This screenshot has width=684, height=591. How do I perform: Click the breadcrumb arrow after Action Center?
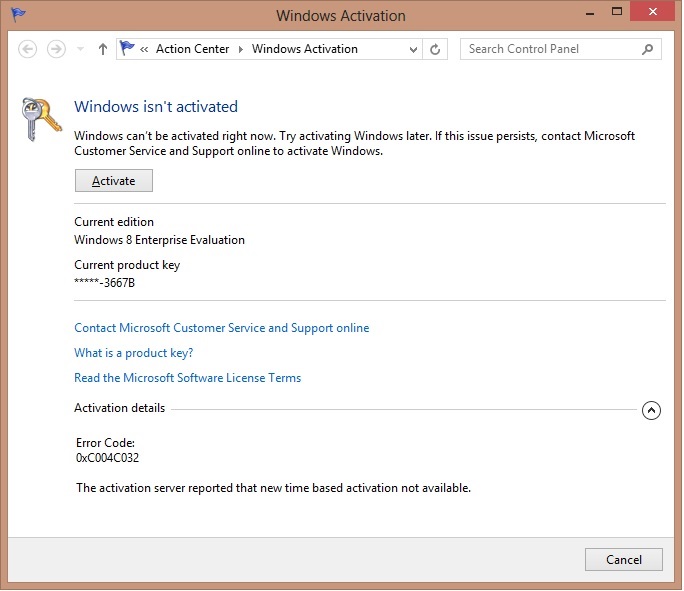click(240, 49)
